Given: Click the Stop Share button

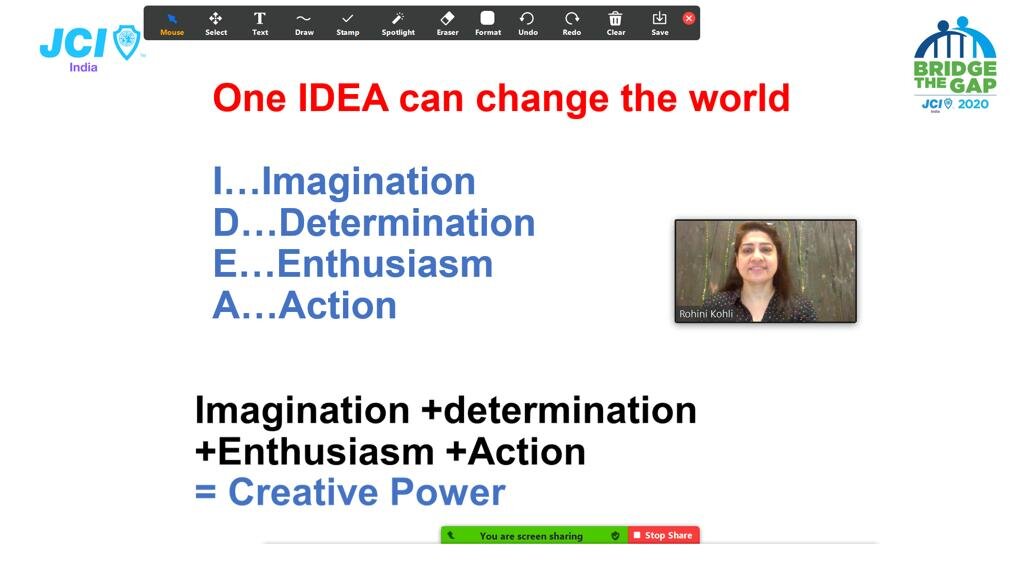Looking at the screenshot, I should (664, 535).
